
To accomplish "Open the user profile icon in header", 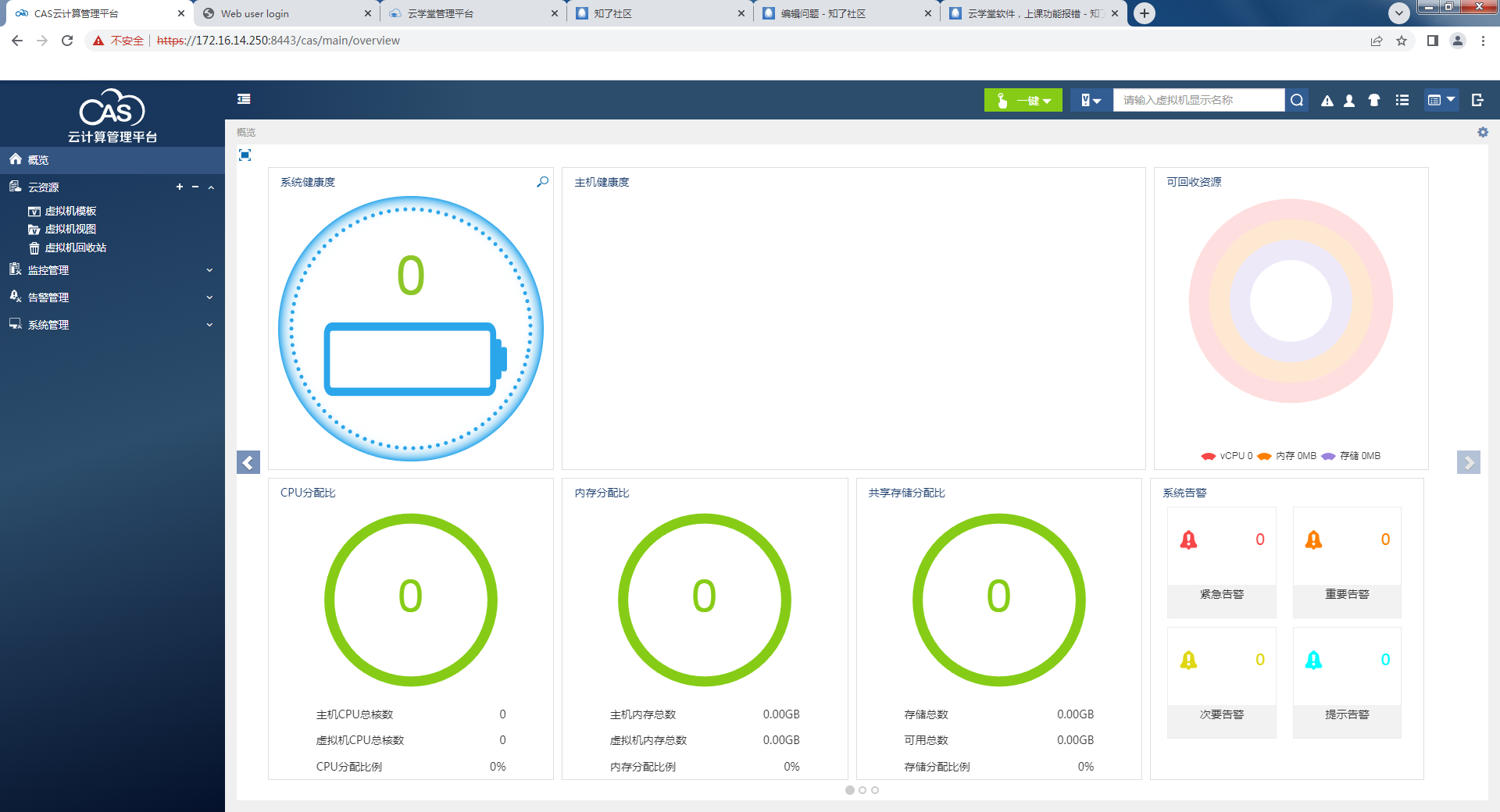I will [x=1349, y=101].
